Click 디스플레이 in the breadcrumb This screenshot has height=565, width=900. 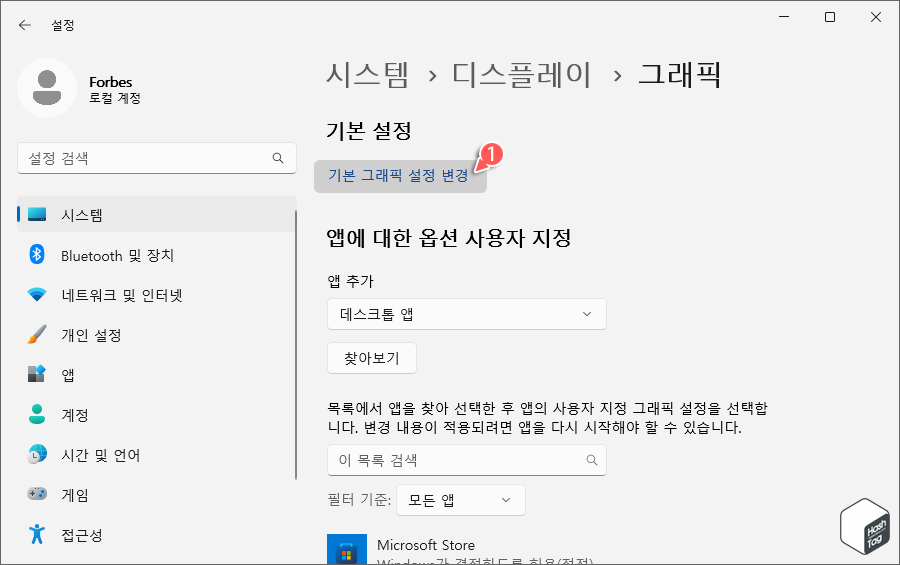[x=522, y=75]
